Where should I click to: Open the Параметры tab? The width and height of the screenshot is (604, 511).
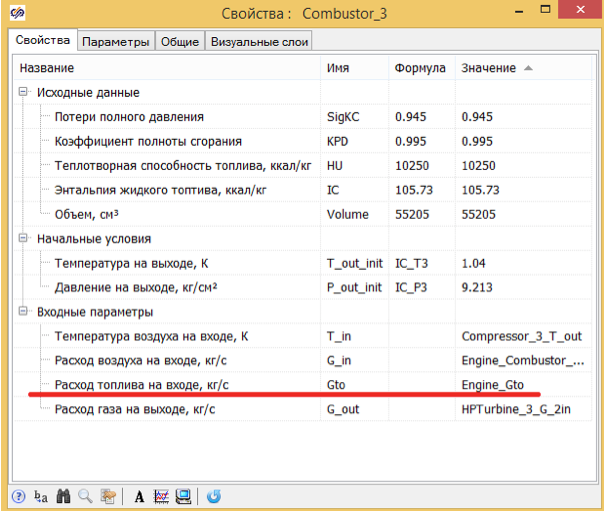(116, 42)
